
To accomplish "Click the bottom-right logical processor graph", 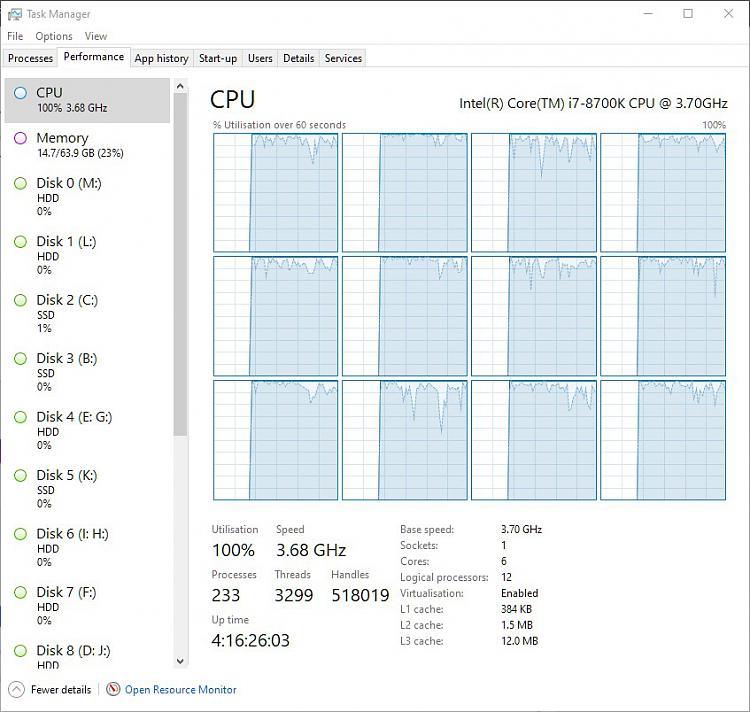I will 663,440.
